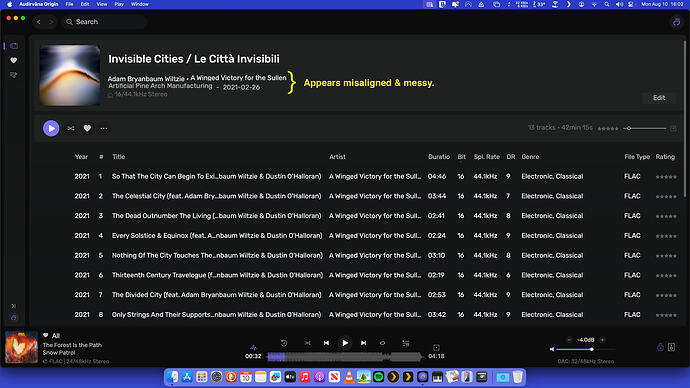
Task: Open A Winged Victory for the Sullen link
Action: [x=238, y=77]
